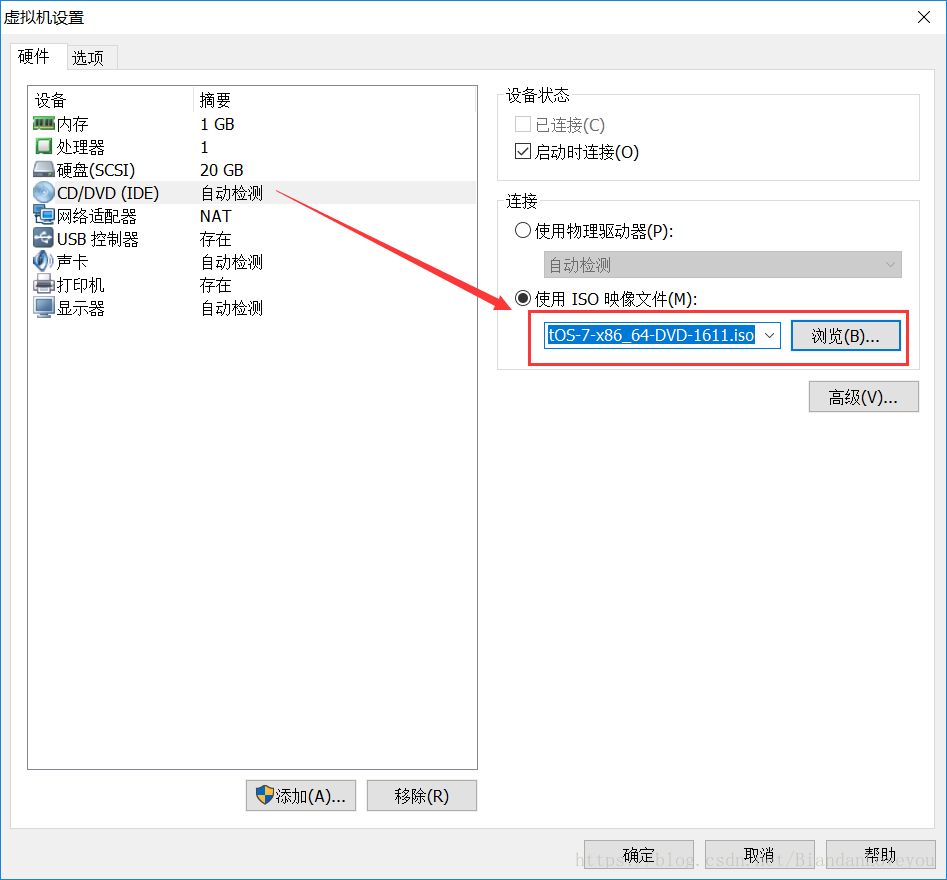Viewport: 947px width, 880px height.
Task: Check the 已连接(C) checkbox
Action: click(523, 124)
